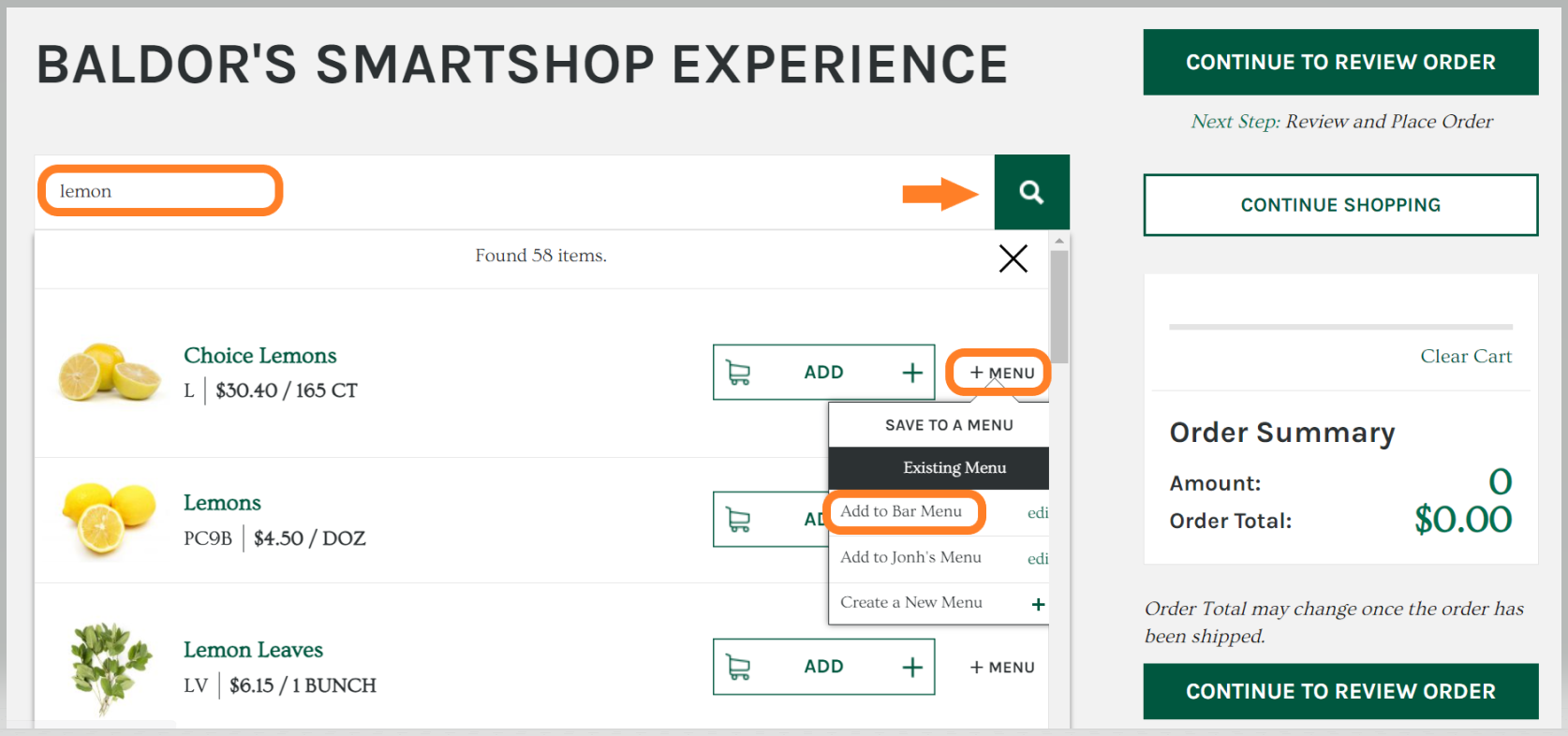
Task: Click the search results scrollbar thumb
Action: tap(1058, 304)
